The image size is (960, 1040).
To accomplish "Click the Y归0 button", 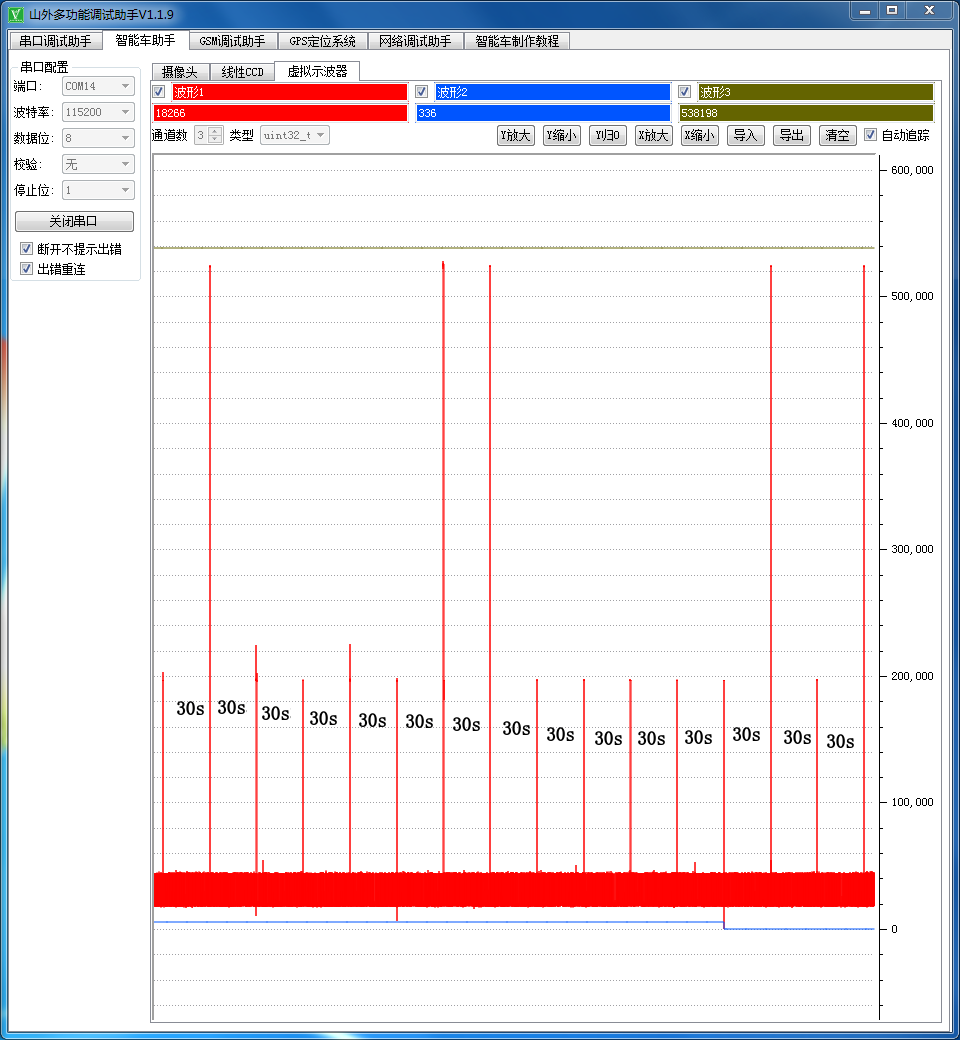I will pyautogui.click(x=608, y=135).
